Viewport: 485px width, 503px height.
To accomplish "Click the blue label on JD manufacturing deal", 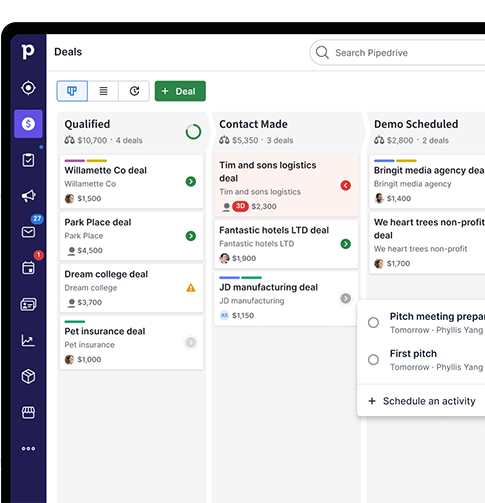I will click(229, 278).
